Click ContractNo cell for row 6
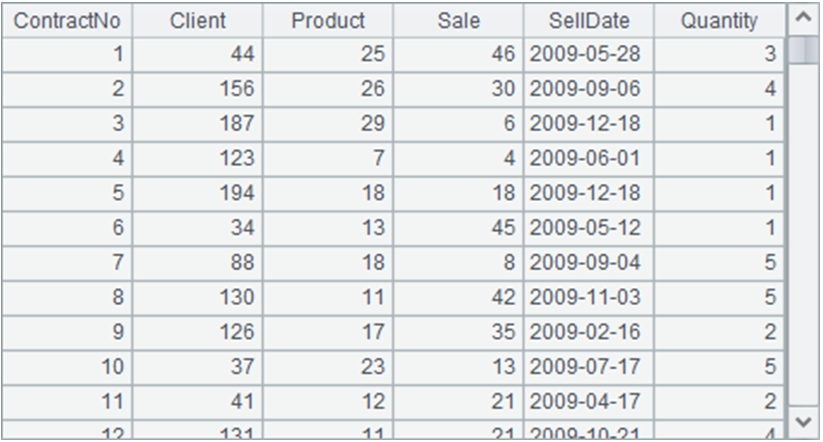 click(66, 228)
